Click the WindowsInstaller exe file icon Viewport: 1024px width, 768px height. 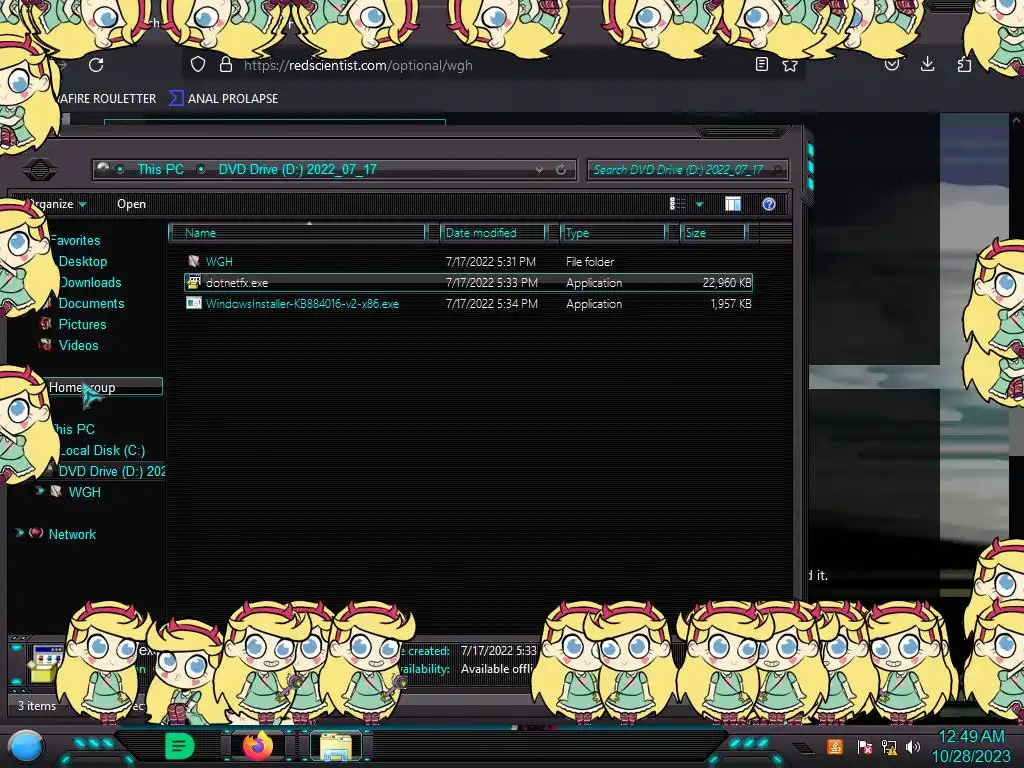pyautogui.click(x=193, y=303)
